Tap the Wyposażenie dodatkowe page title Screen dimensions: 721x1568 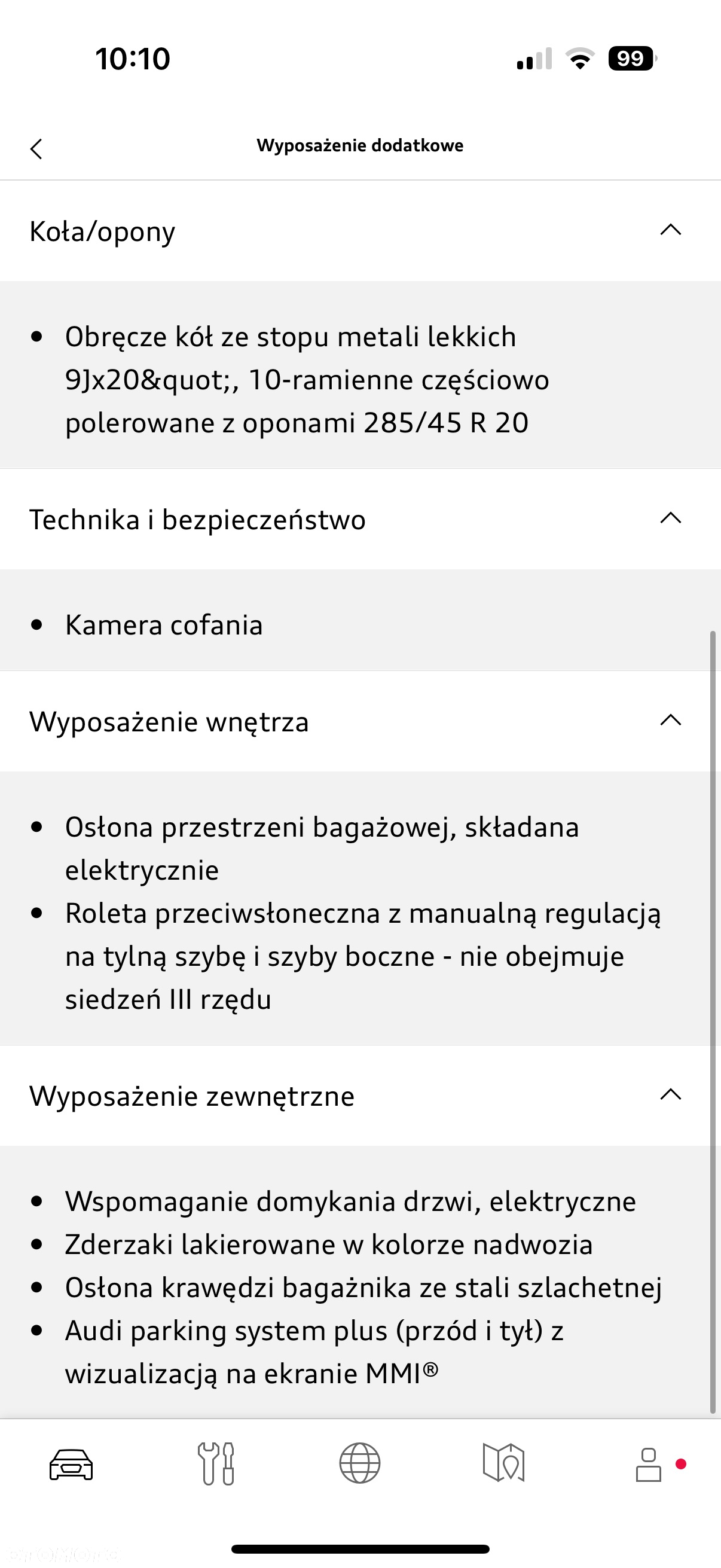tap(359, 145)
